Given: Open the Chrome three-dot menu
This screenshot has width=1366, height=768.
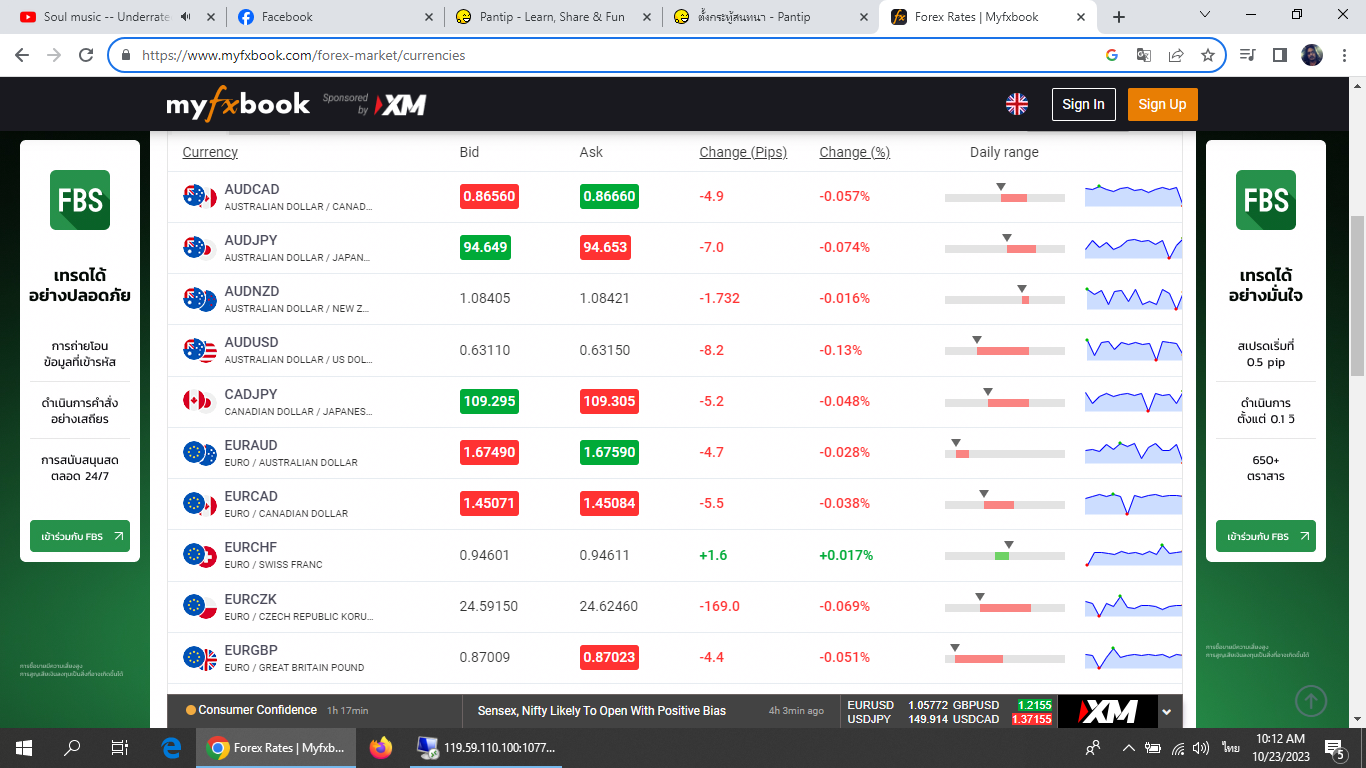Looking at the screenshot, I should coord(1344,55).
